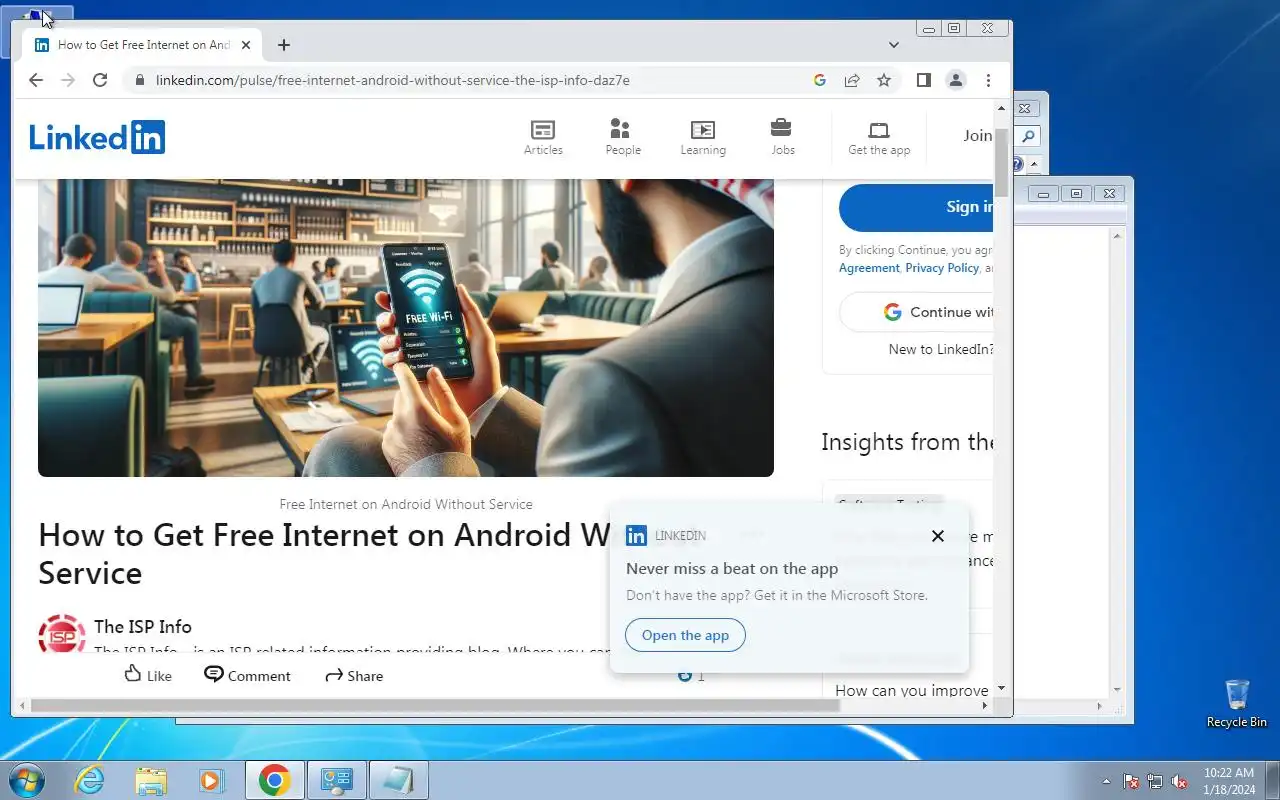Go back with the browser back arrow
Viewport: 1280px width, 800px height.
[x=36, y=80]
